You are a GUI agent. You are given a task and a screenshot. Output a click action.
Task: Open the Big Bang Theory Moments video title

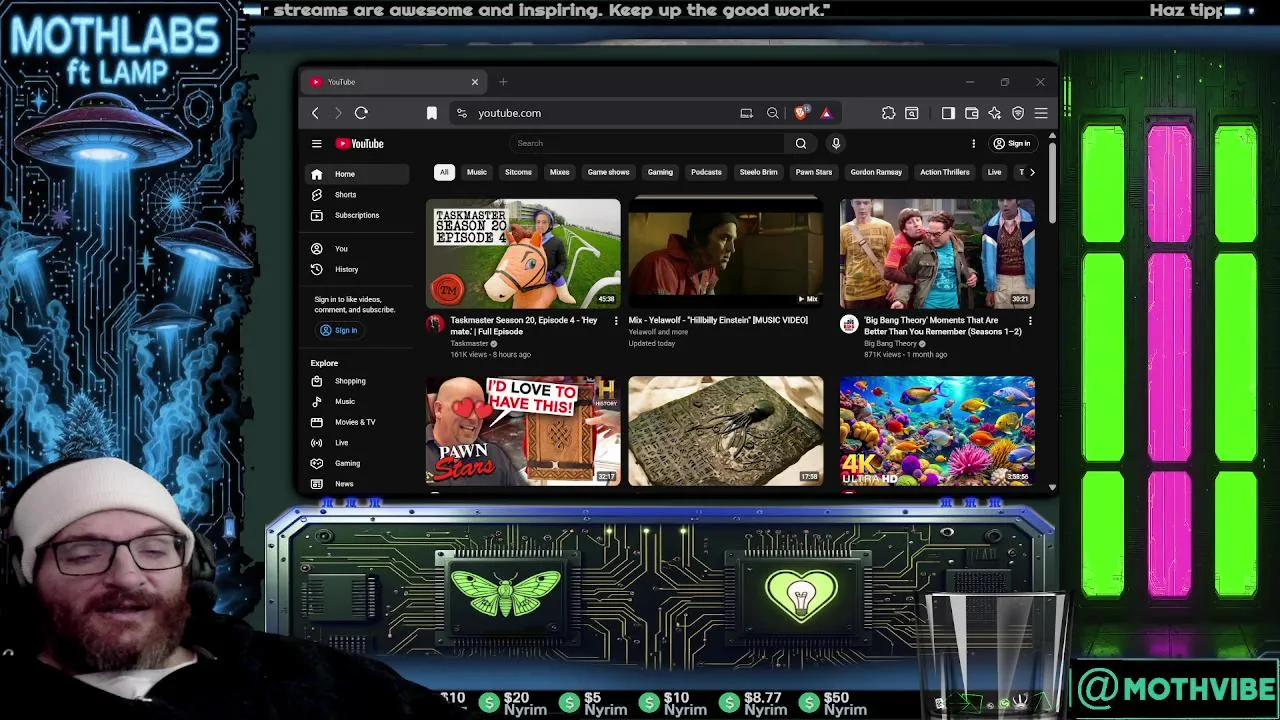(x=942, y=326)
